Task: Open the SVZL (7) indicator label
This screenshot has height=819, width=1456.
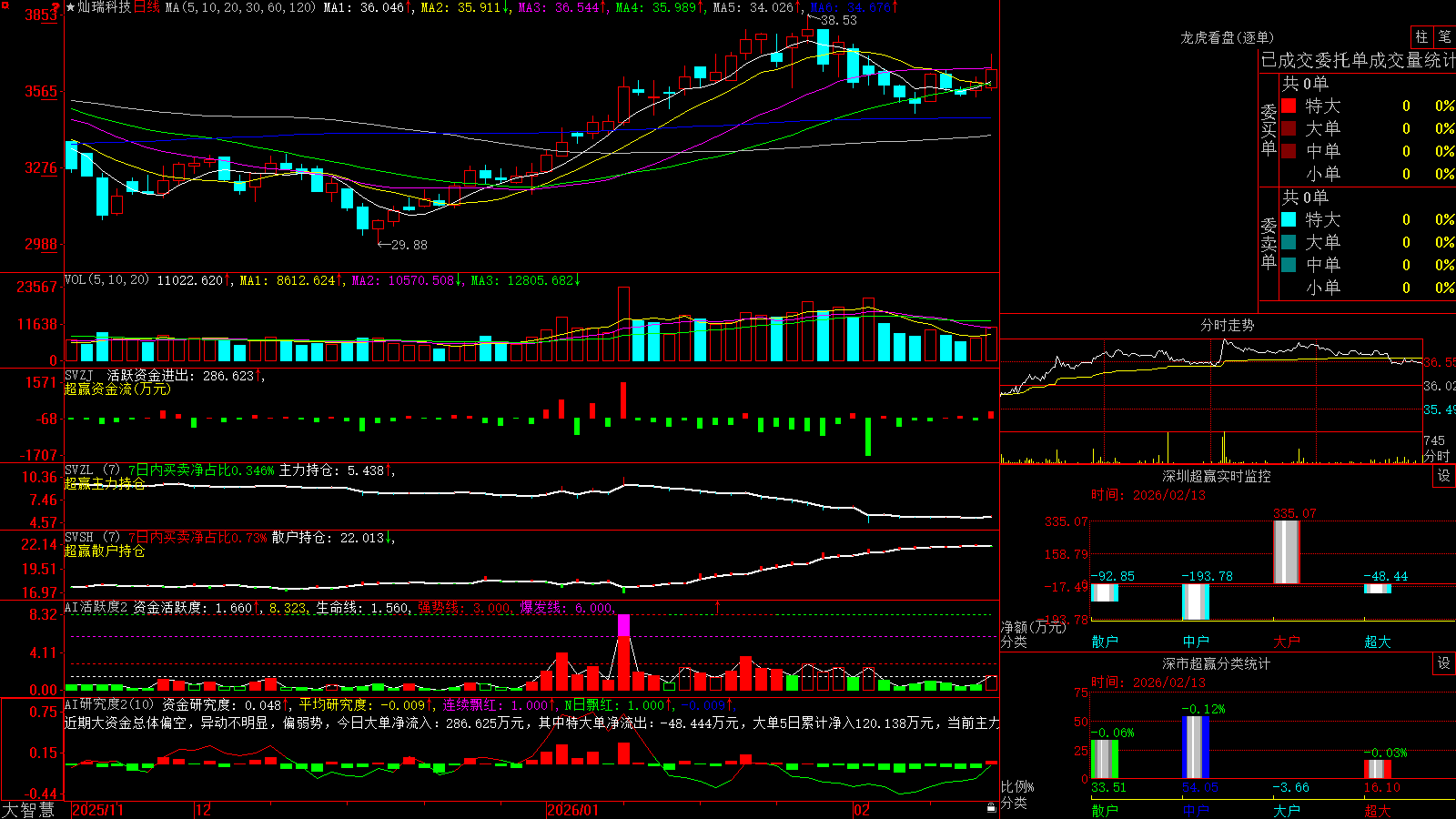Action: [x=92, y=470]
